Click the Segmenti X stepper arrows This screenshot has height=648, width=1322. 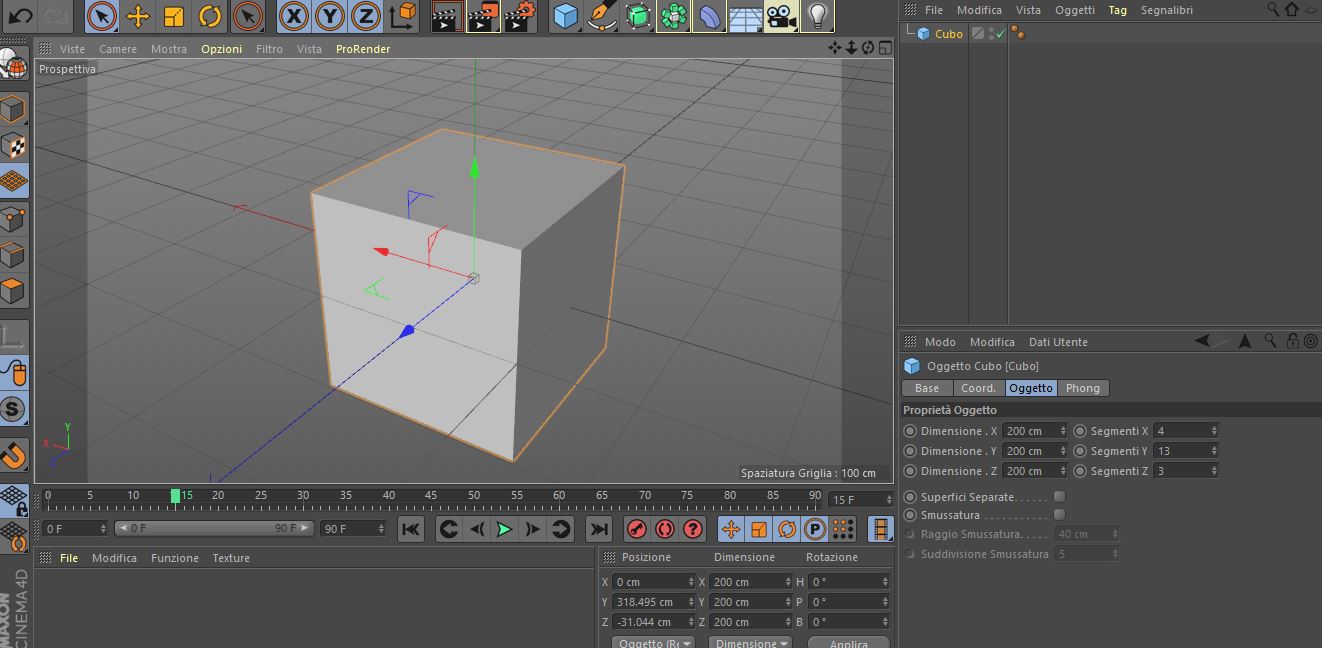(1214, 431)
